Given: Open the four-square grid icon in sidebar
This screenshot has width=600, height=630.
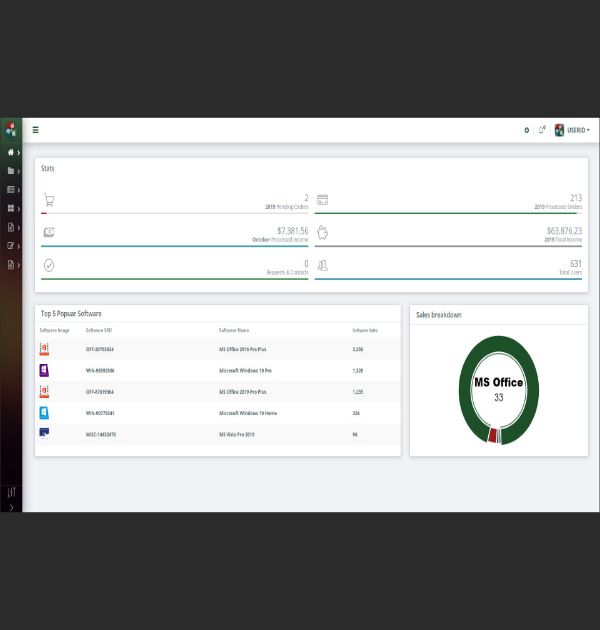Looking at the screenshot, I should click(11, 208).
